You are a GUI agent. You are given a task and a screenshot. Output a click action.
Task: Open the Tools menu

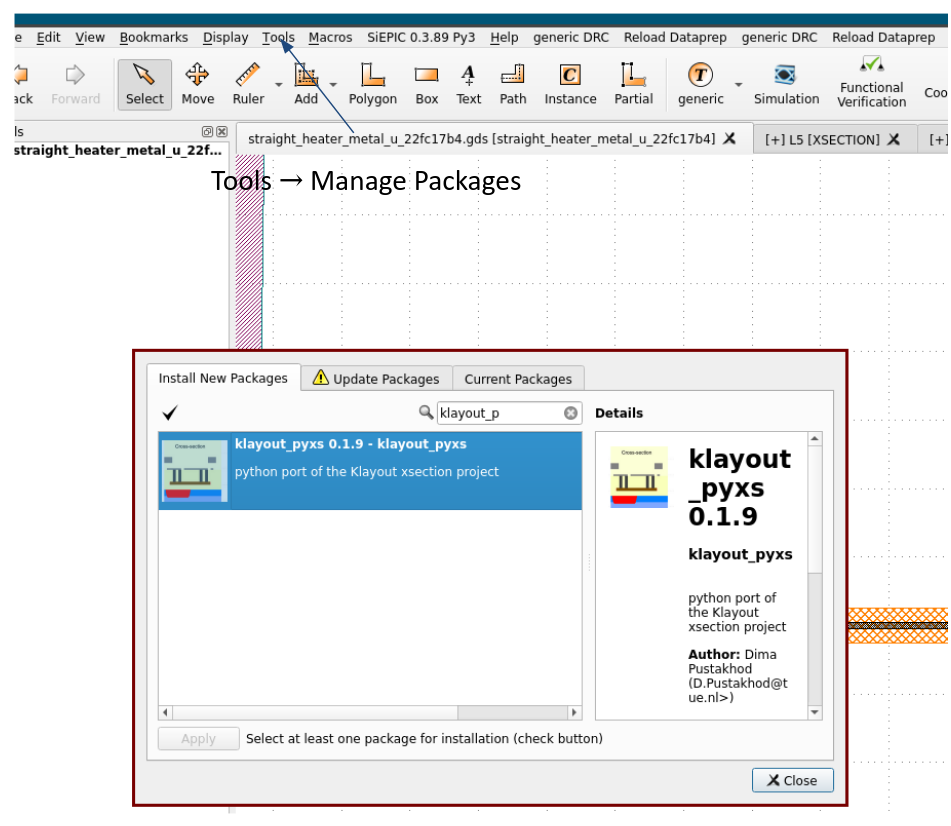coord(278,38)
